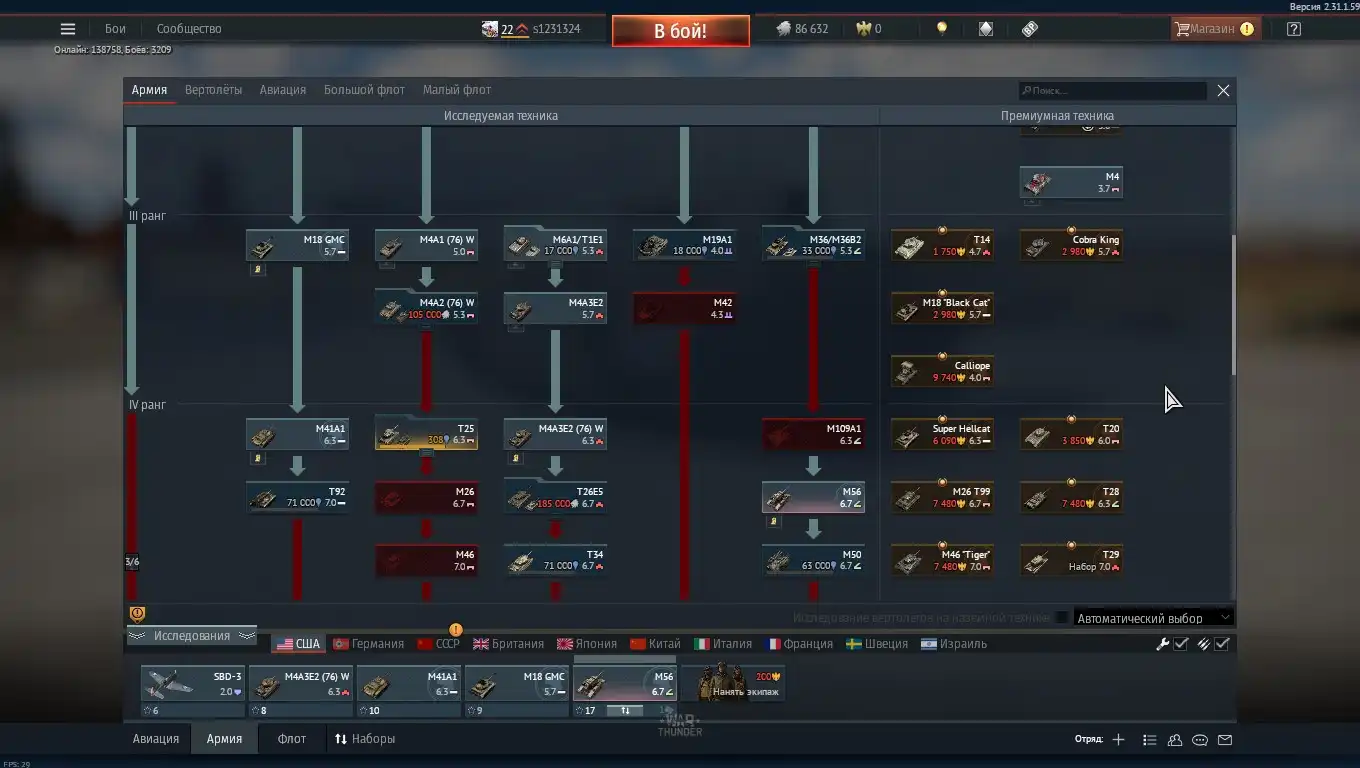Viewport: 1360px width, 768px height.
Task: Click Нанять экипаж recruit crew
Action: (x=733, y=684)
